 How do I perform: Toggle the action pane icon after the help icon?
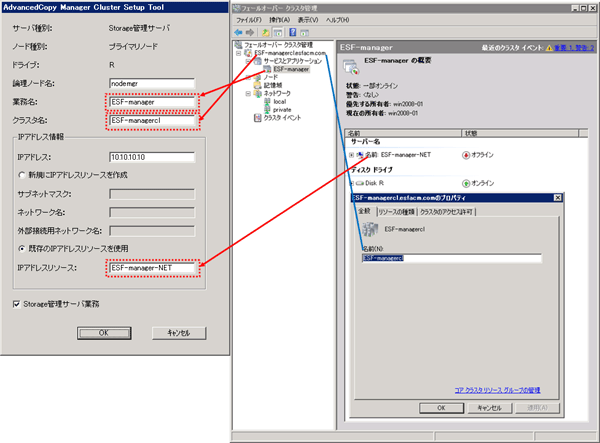point(304,33)
